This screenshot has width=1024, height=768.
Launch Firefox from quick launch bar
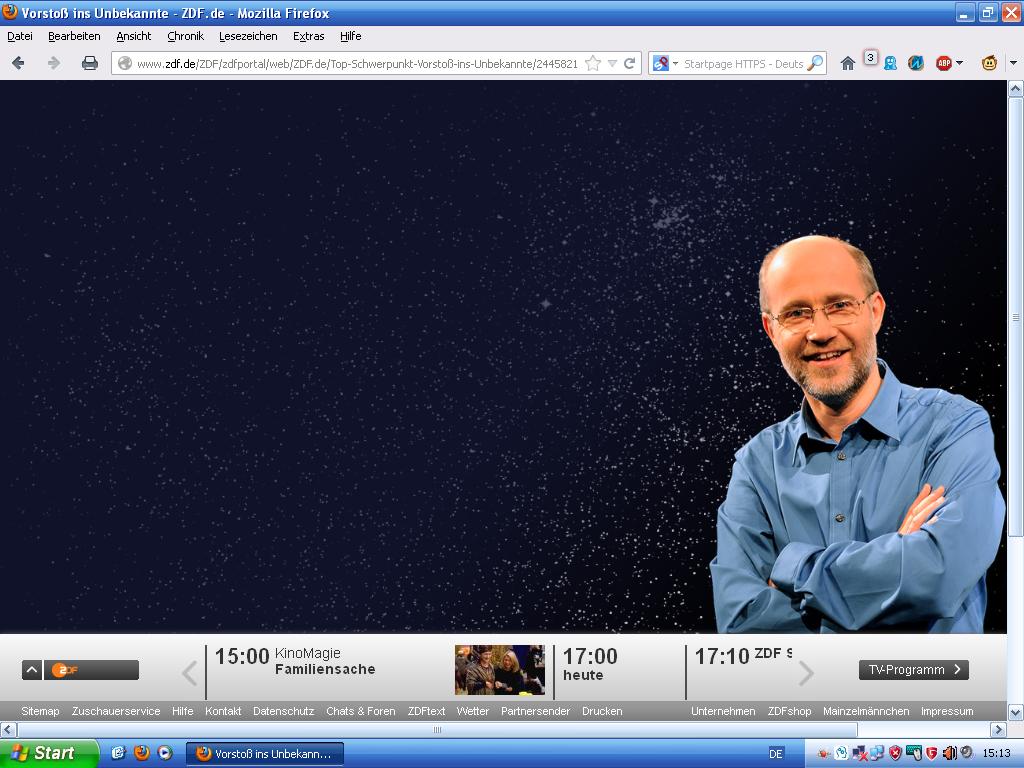[141, 753]
